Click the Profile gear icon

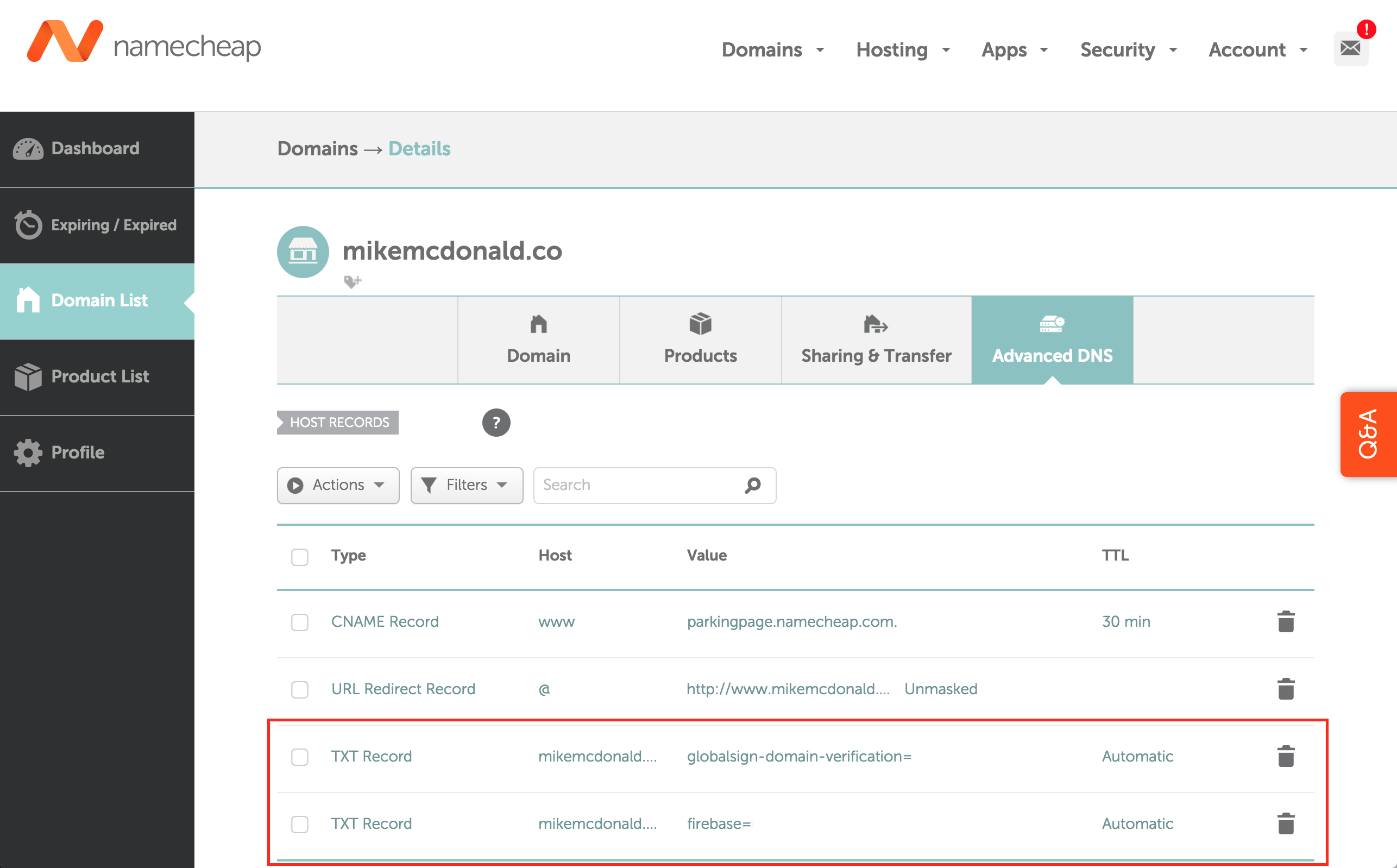pos(28,453)
